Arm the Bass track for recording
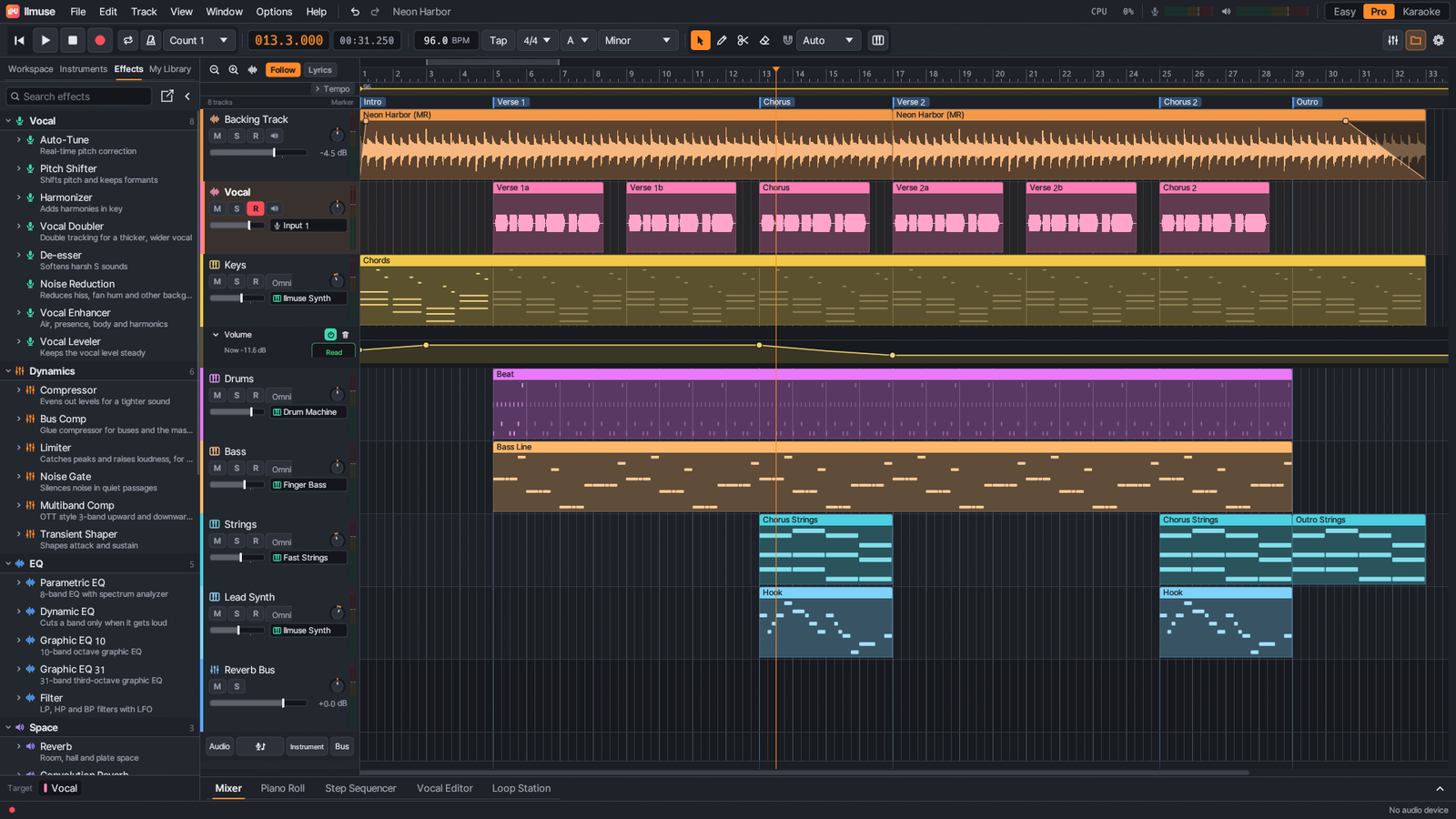 [256, 469]
